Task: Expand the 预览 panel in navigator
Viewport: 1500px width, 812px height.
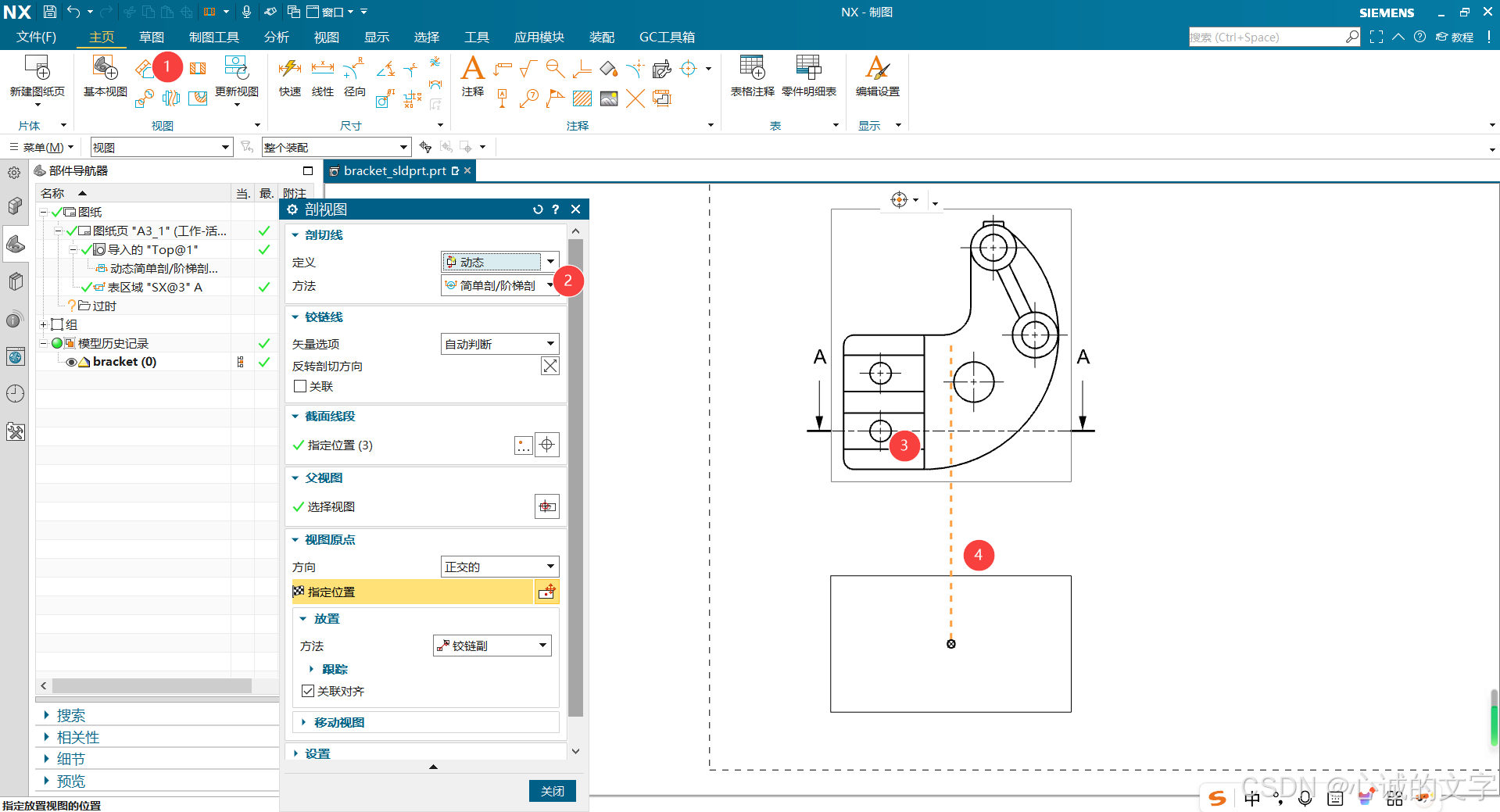Action: point(71,781)
